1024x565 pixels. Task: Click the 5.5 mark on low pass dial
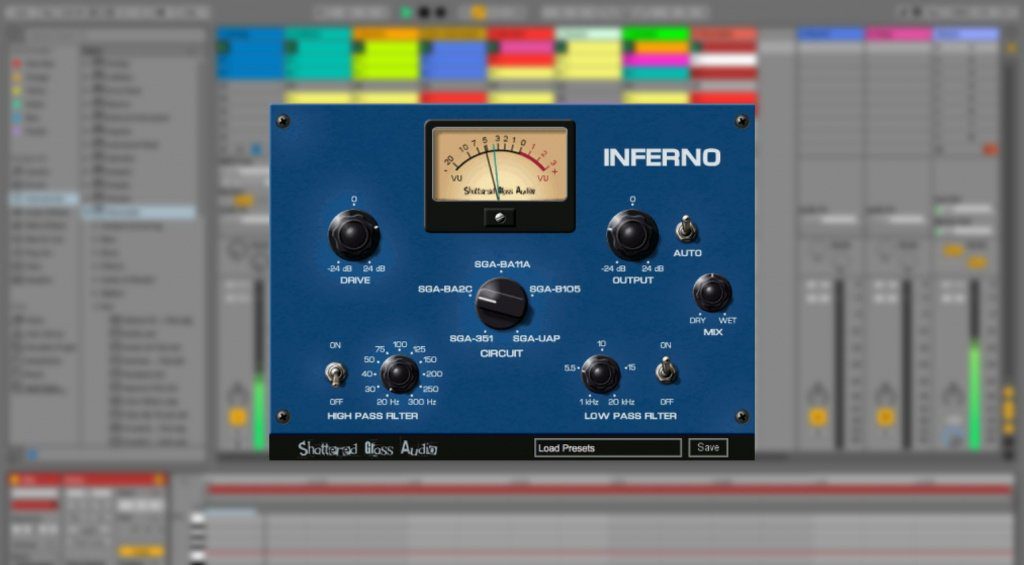[x=569, y=368]
